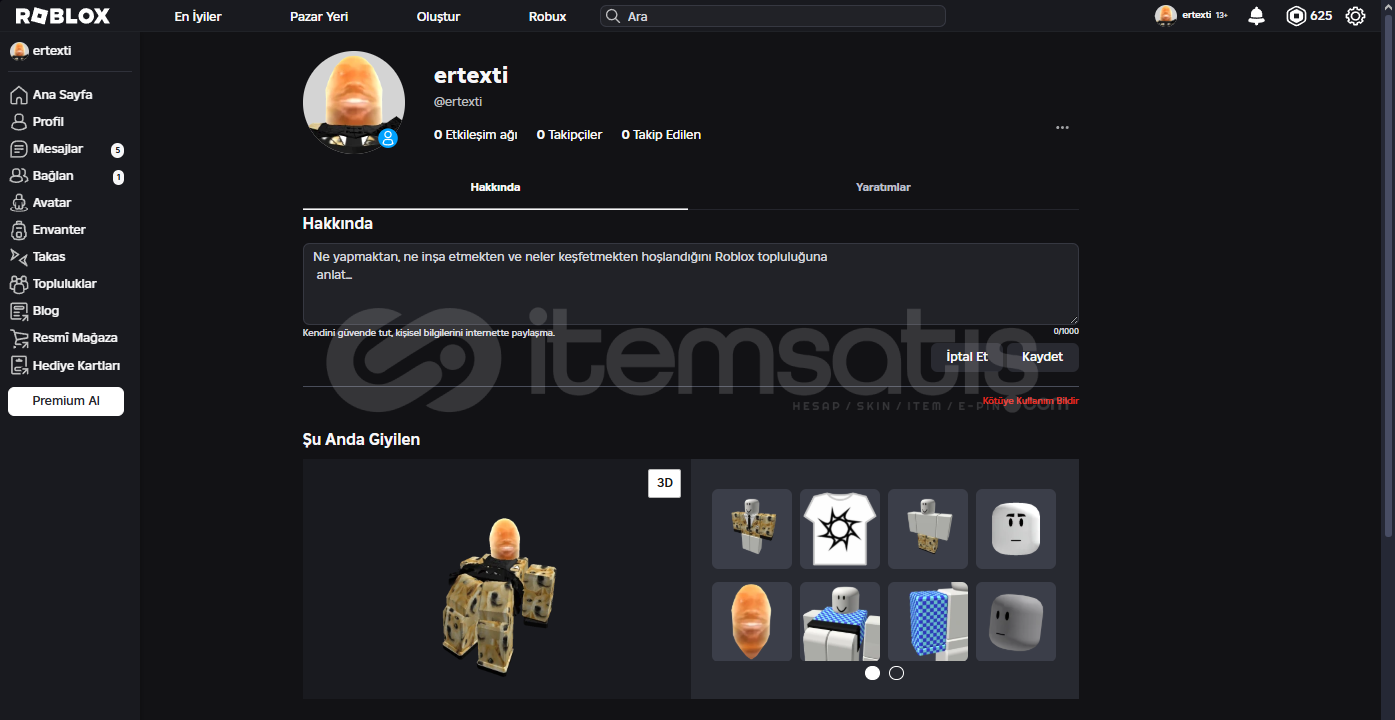Click the Premium Al button

(66, 401)
